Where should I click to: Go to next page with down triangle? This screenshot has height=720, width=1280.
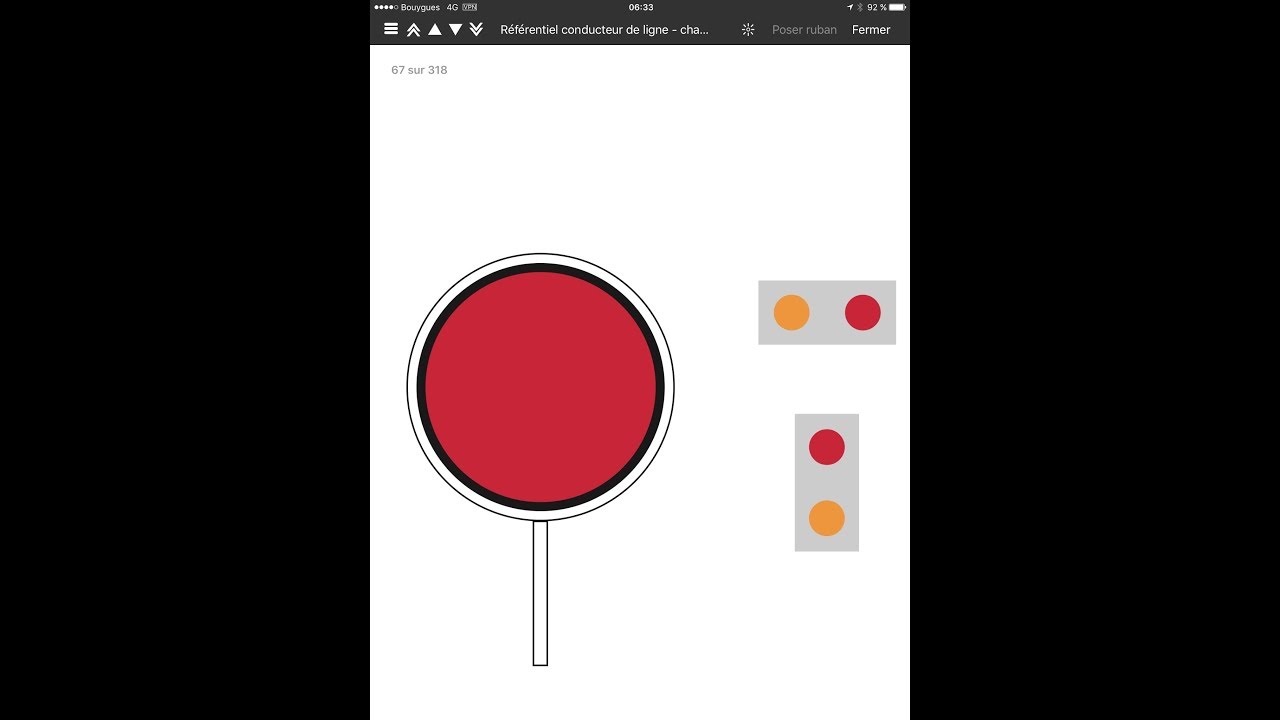point(455,30)
